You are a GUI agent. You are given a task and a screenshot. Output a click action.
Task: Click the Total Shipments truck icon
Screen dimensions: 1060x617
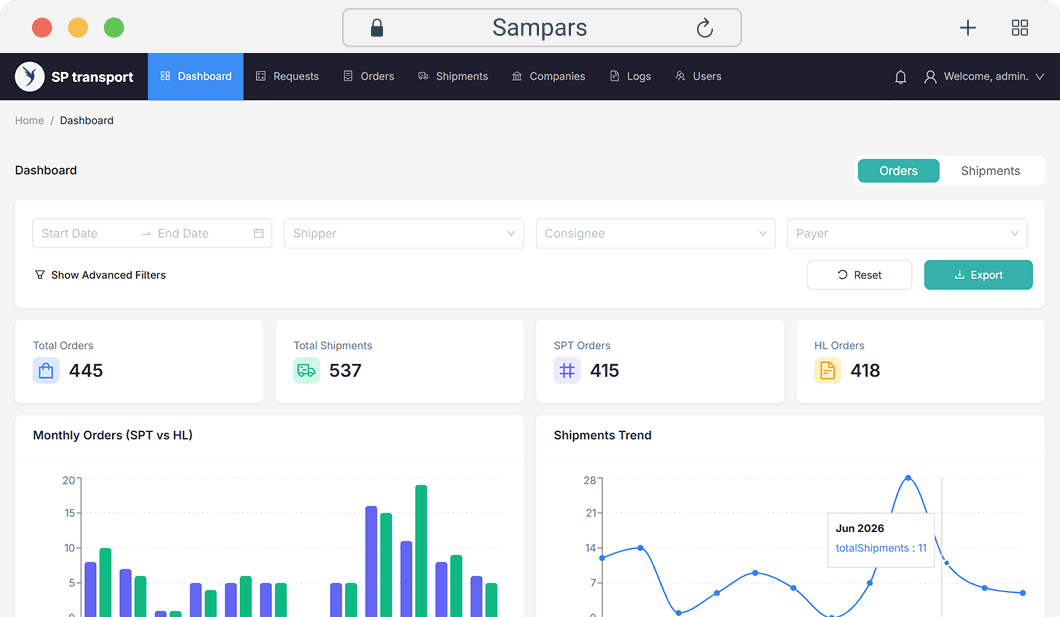coord(306,370)
